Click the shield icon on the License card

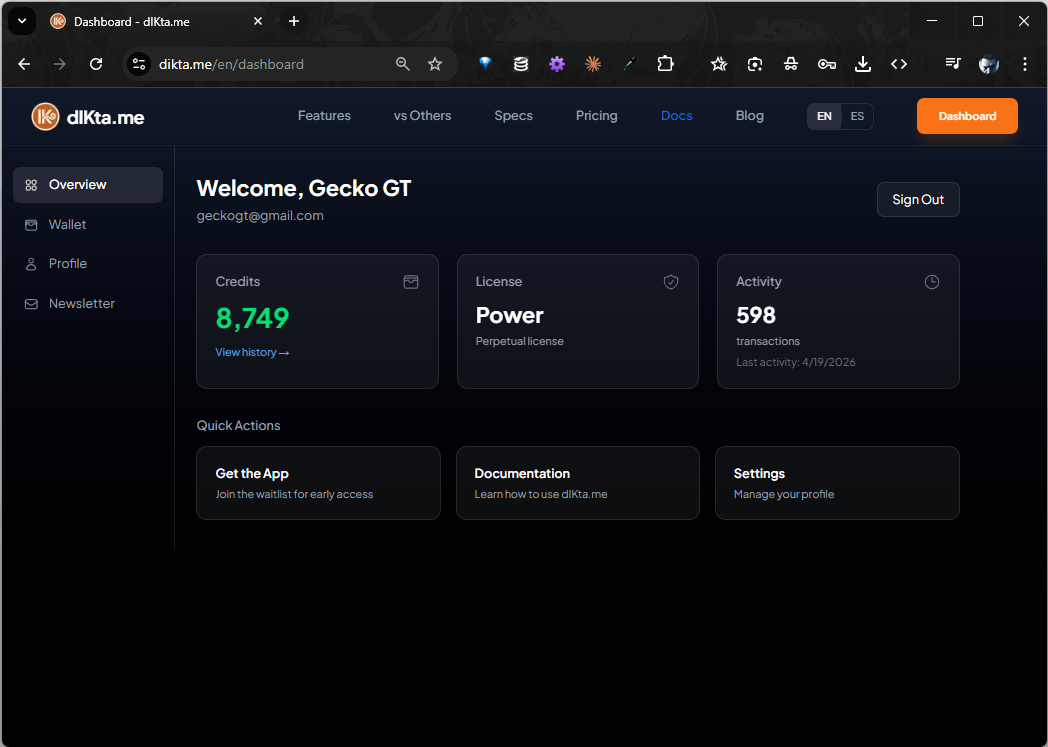click(x=671, y=282)
